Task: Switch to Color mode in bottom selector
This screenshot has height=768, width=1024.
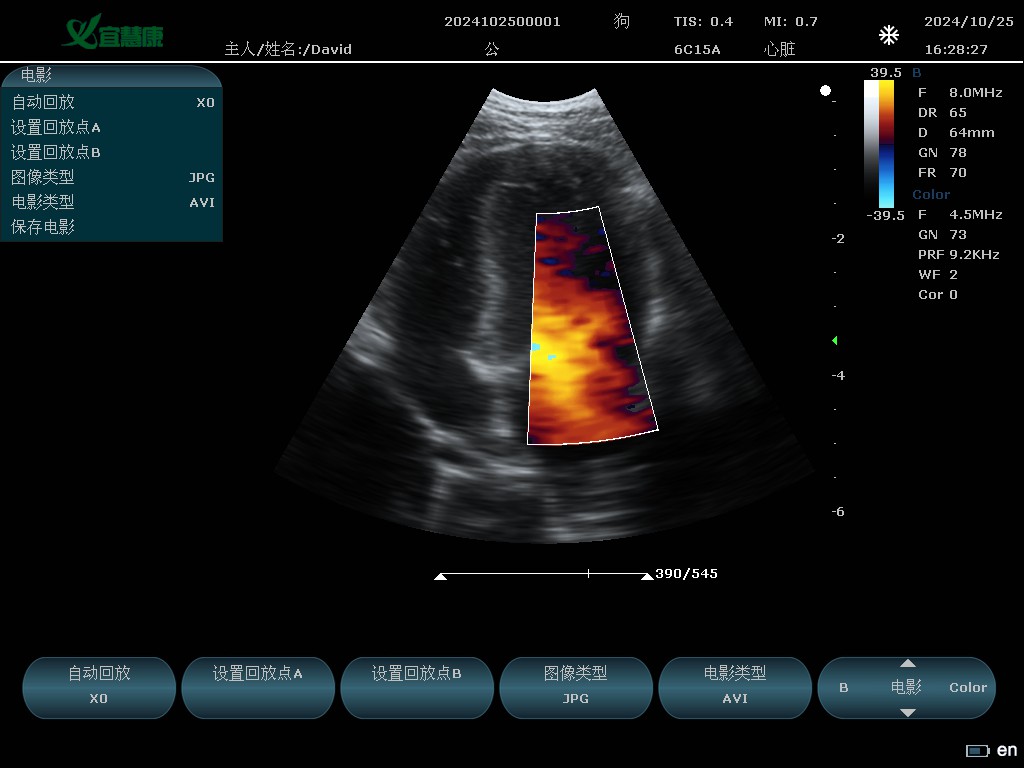Action: pos(967,688)
